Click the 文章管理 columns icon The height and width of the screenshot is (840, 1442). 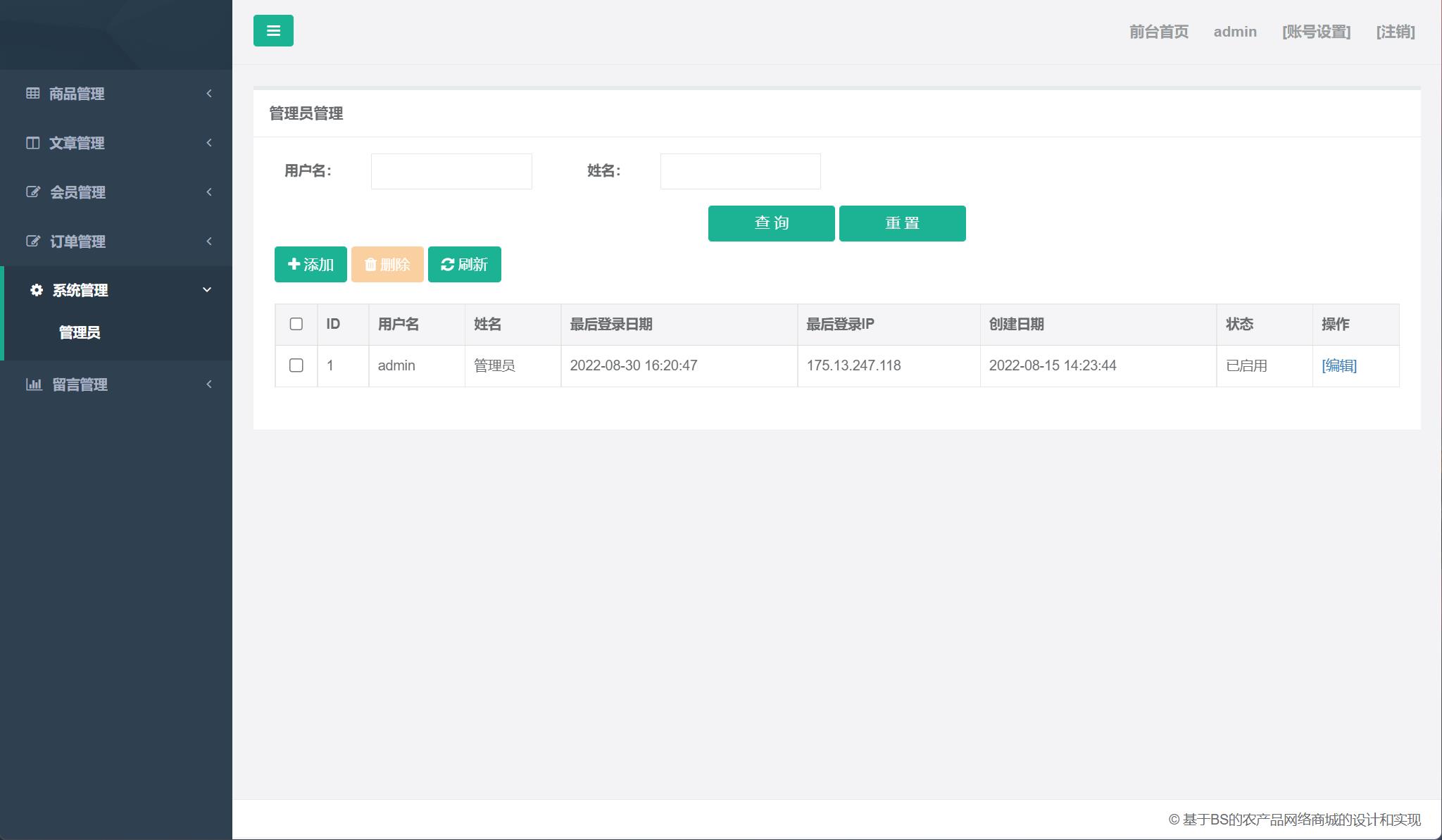(x=33, y=143)
